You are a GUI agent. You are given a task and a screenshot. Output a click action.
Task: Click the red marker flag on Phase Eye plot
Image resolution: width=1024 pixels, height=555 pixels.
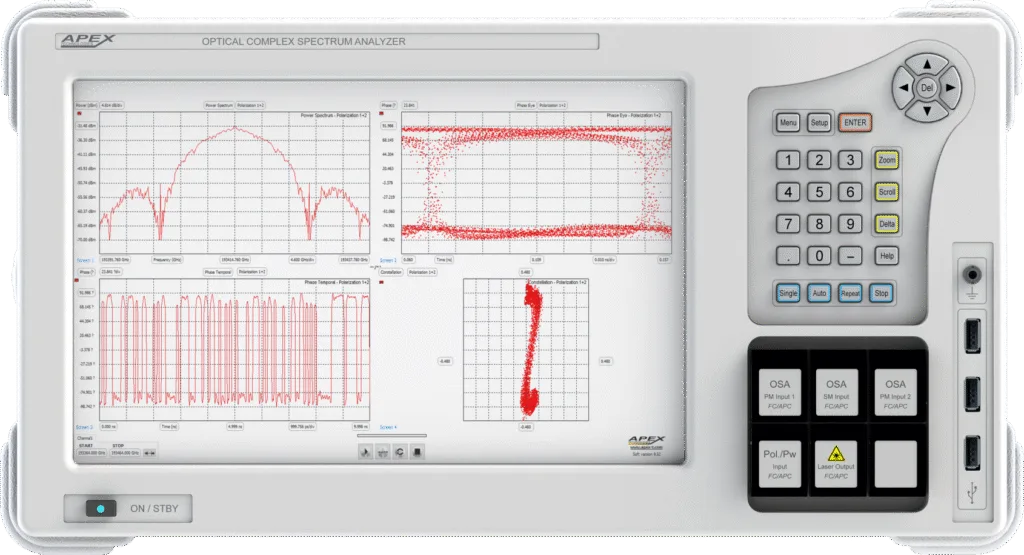tap(382, 114)
